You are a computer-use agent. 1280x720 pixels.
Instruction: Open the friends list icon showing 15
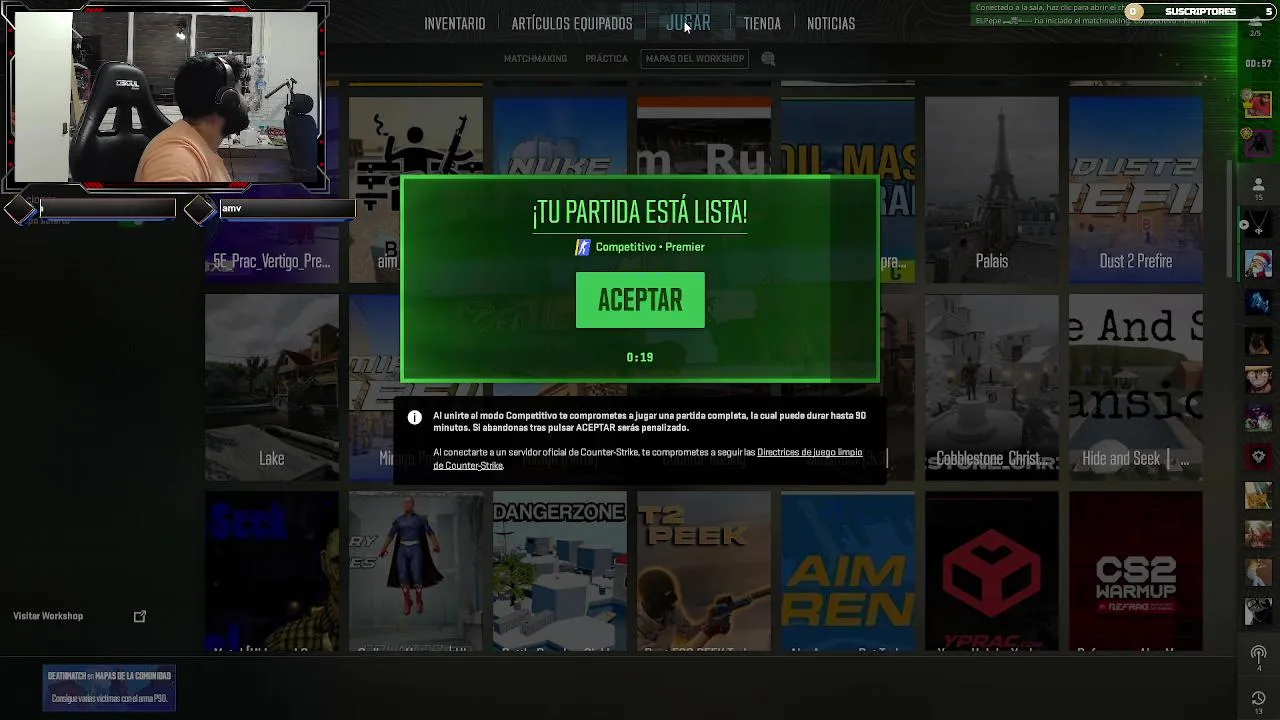click(1258, 188)
